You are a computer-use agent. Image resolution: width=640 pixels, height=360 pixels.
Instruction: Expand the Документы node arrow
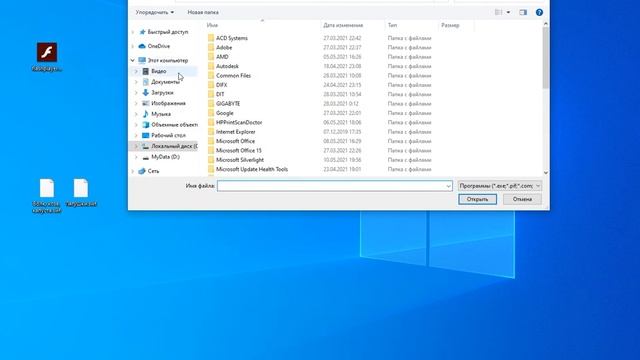tap(136, 82)
